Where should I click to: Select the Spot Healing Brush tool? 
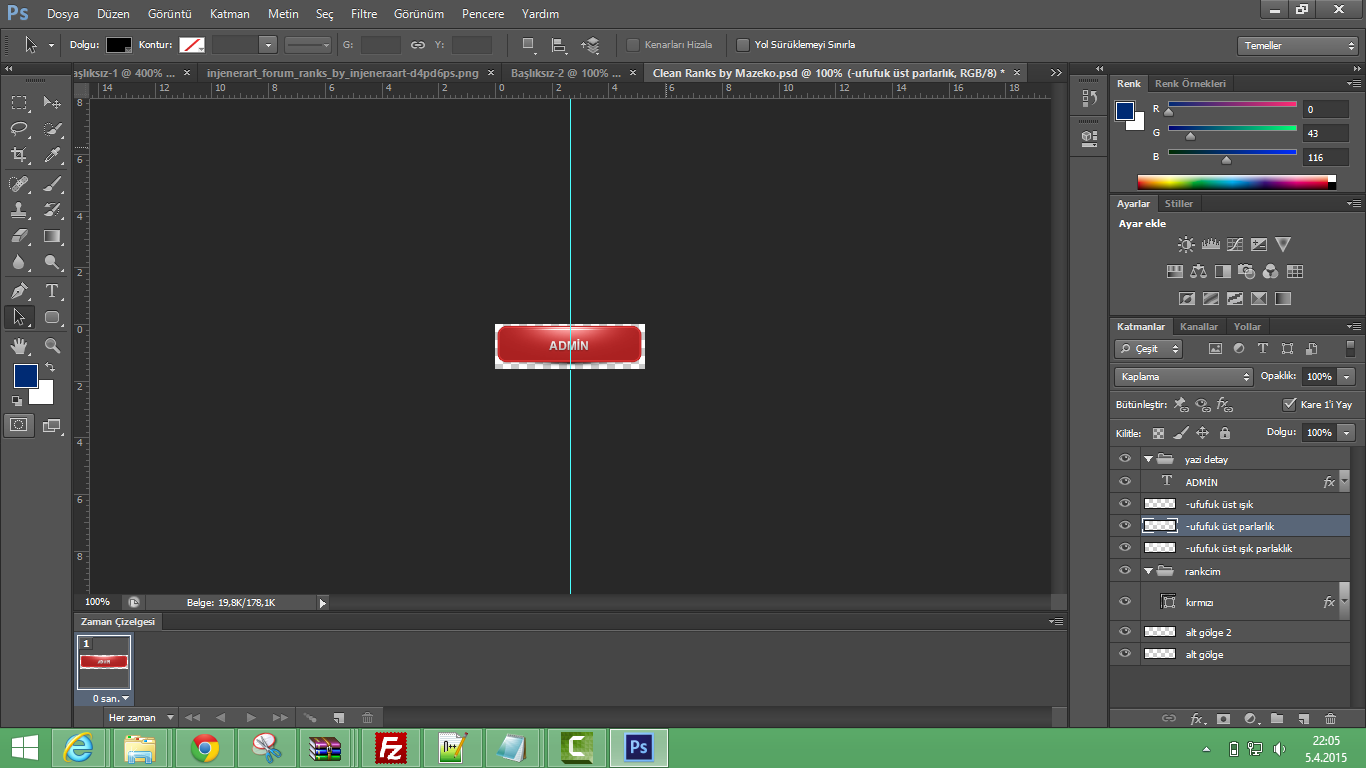click(19, 184)
